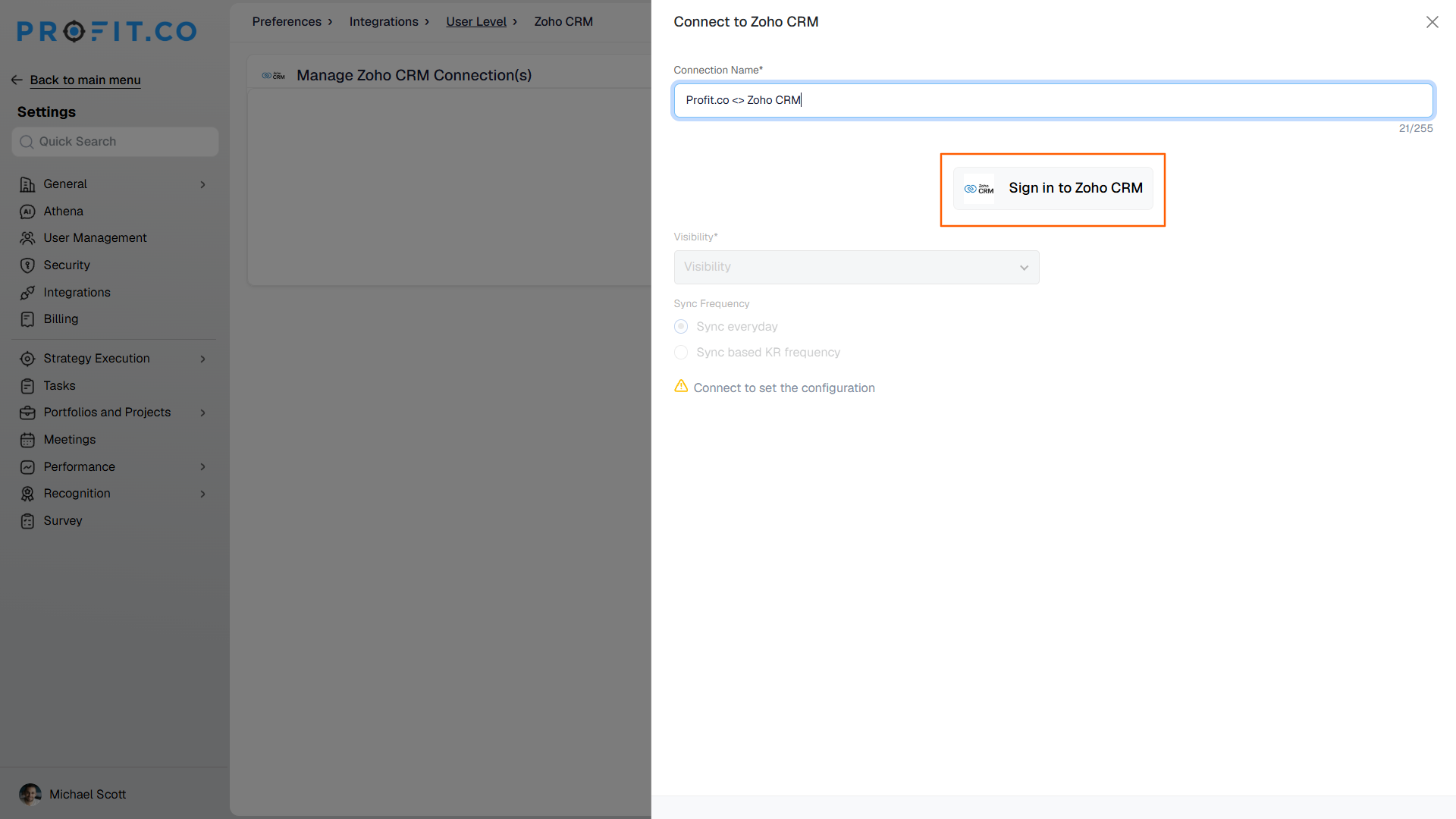This screenshot has width=1456, height=819.
Task: Click the Portfolios and Projects briefcase icon
Action: coord(27,413)
